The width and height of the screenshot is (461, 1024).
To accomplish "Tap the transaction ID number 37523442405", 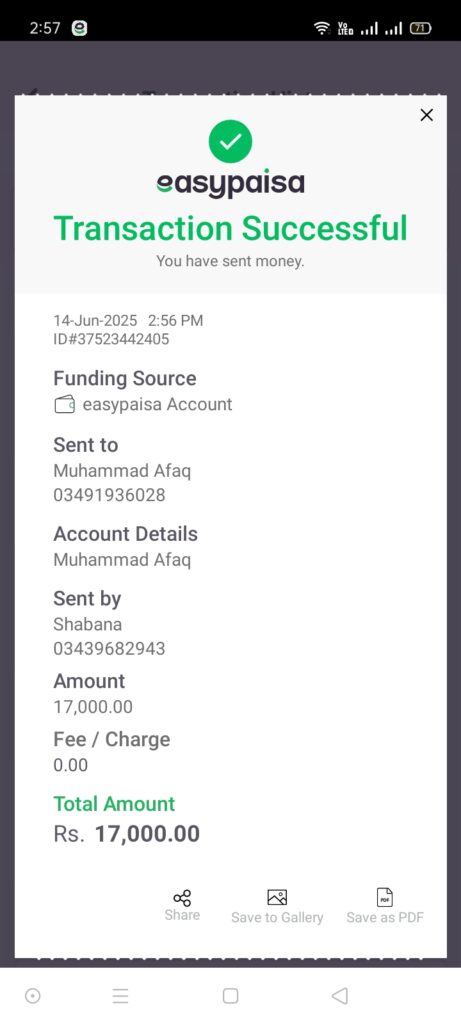I will pos(111,339).
